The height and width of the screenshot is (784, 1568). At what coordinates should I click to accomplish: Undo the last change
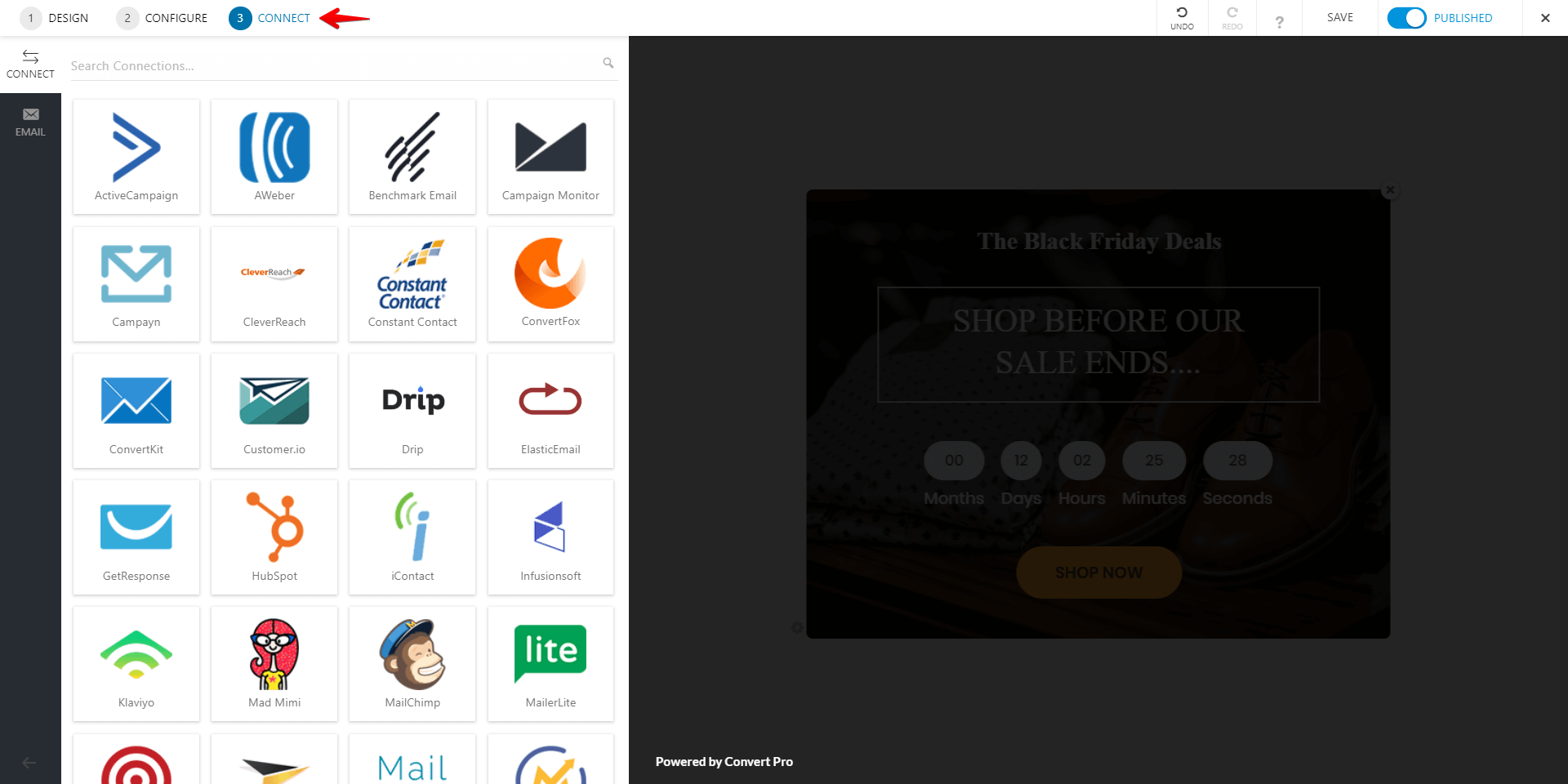(x=1182, y=18)
